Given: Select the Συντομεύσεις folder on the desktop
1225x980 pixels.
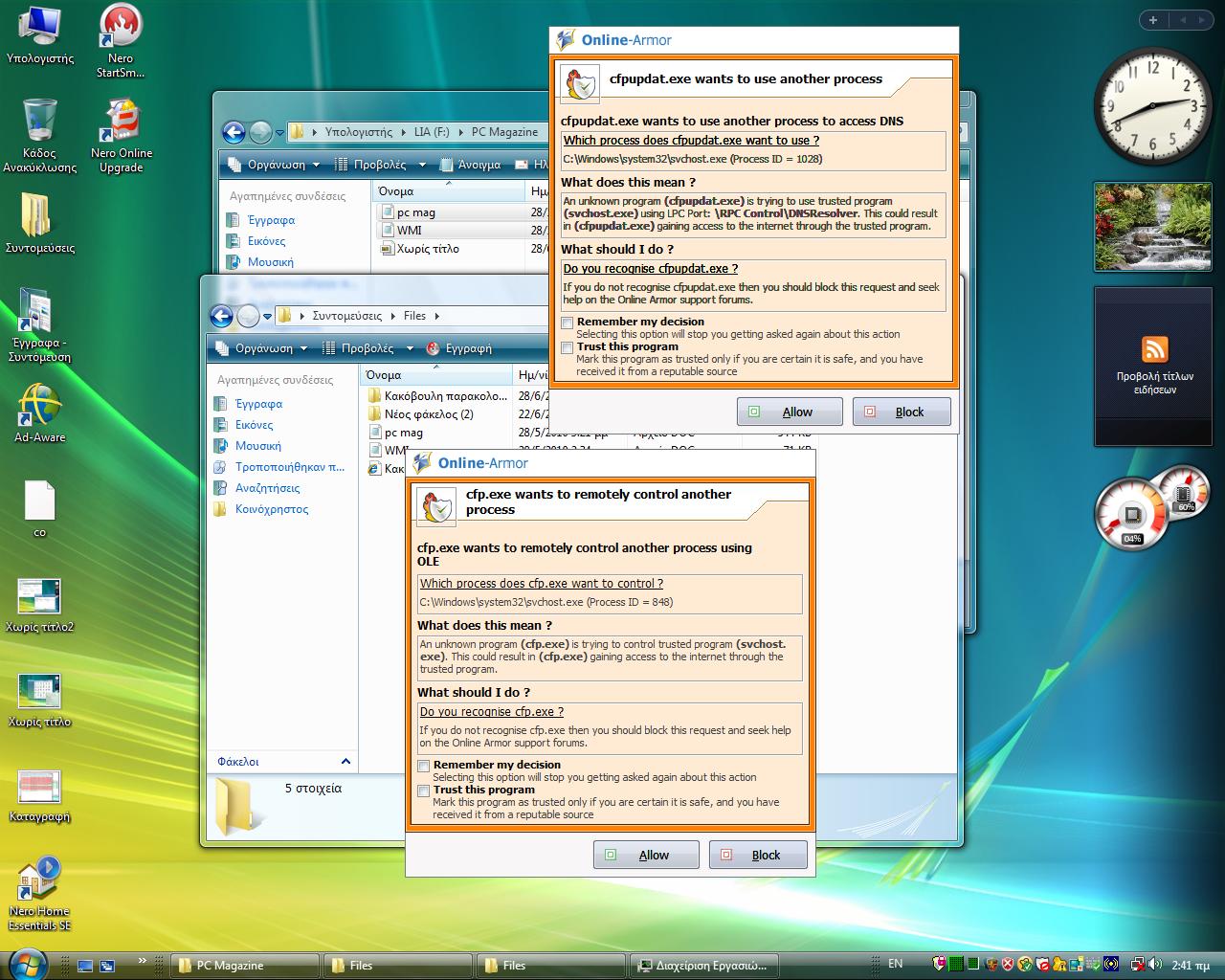Looking at the screenshot, I should [x=39, y=223].
